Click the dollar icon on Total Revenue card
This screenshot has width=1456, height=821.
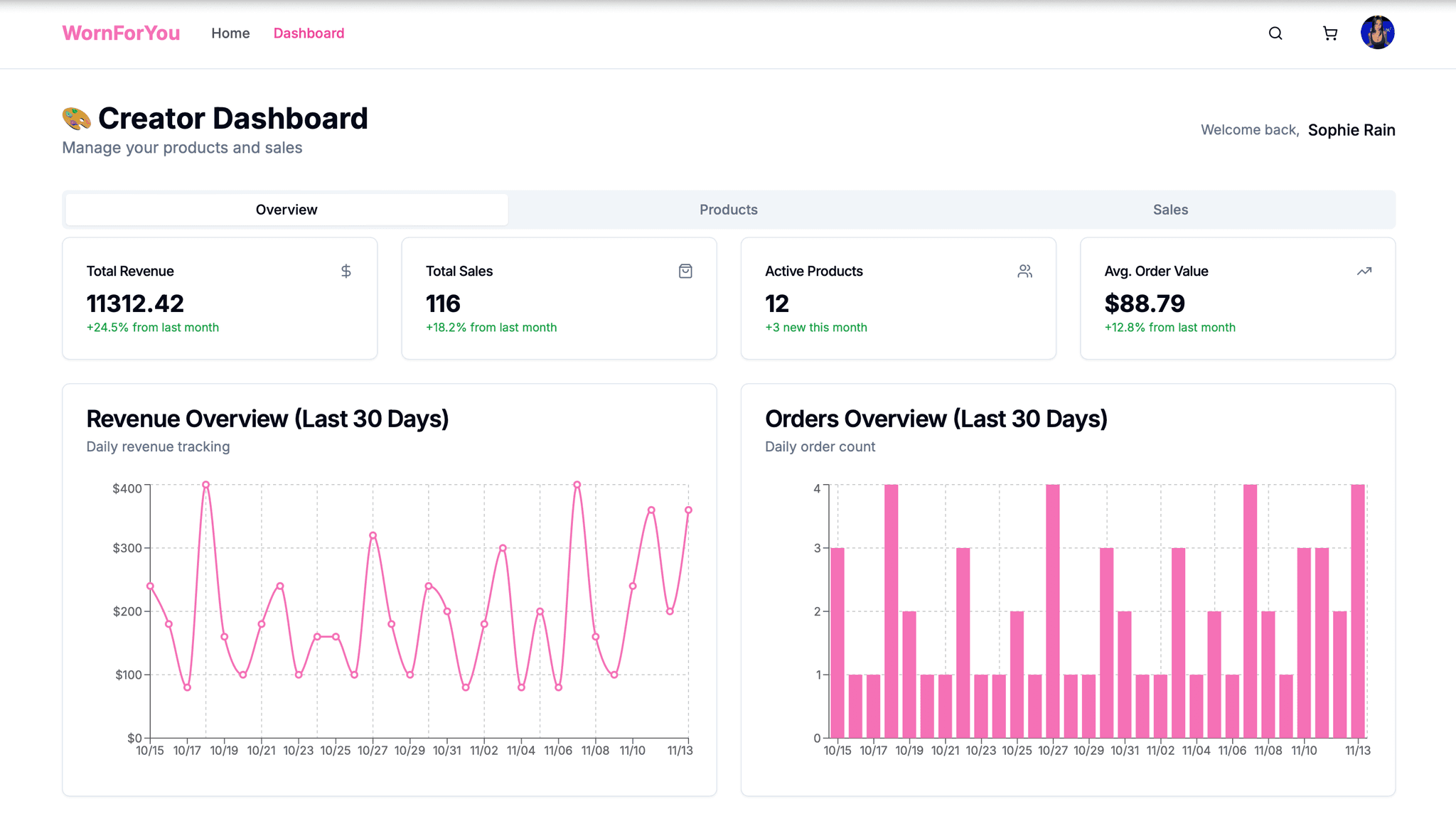(346, 271)
